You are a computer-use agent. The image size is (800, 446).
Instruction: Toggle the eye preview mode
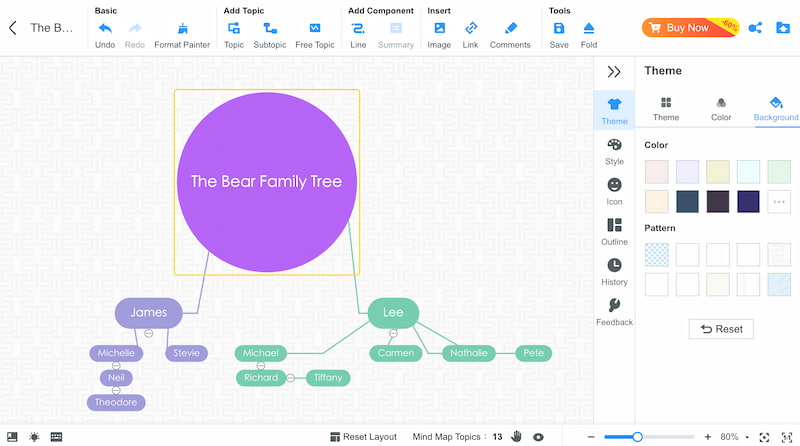[x=538, y=437]
